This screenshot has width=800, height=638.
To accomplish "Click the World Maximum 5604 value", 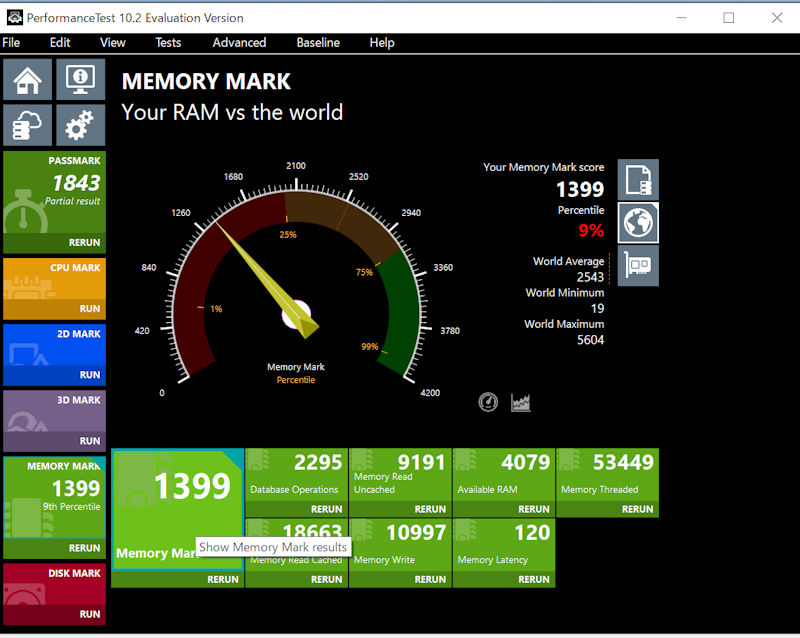I will (x=590, y=340).
